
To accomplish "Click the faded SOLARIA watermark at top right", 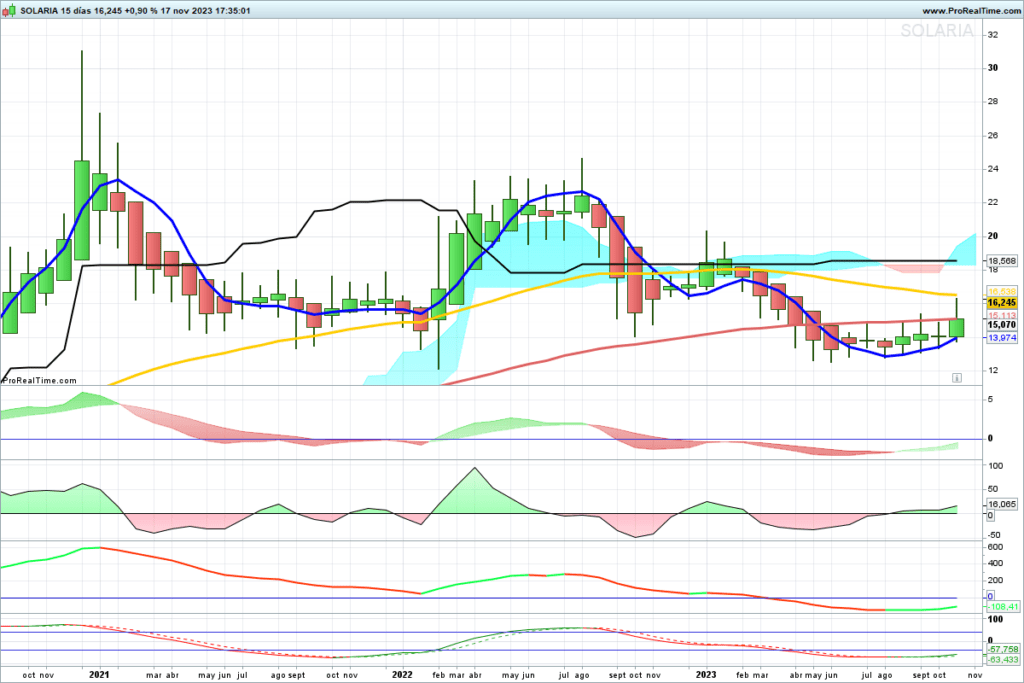I will [936, 31].
